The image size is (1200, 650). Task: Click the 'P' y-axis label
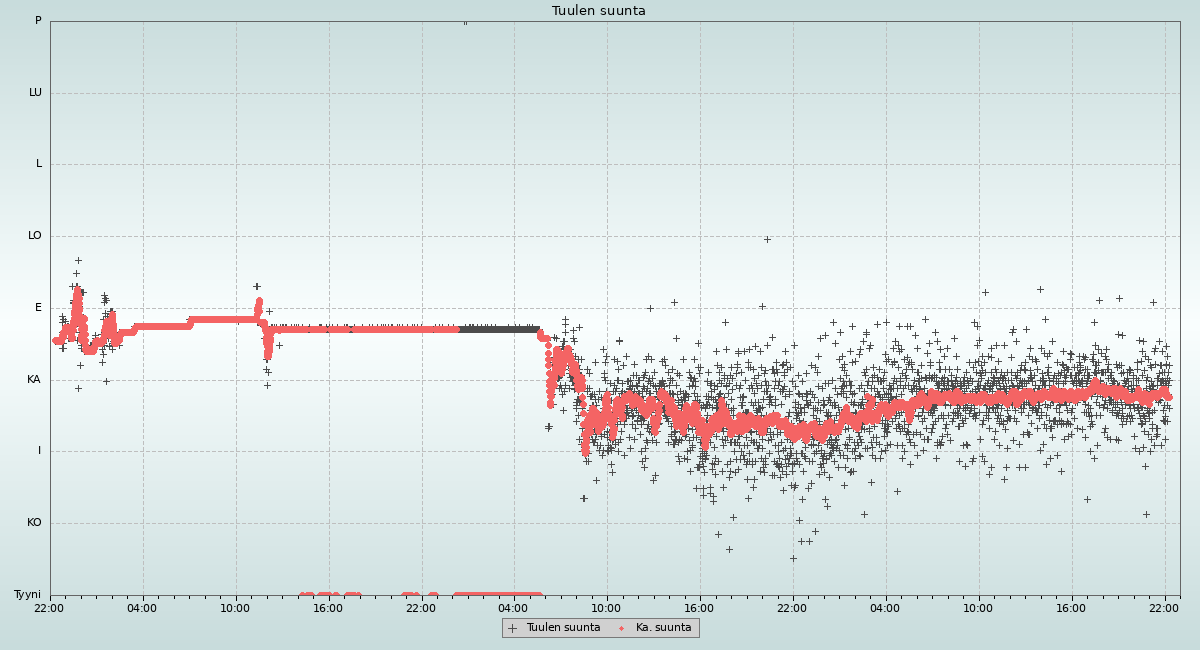point(38,21)
